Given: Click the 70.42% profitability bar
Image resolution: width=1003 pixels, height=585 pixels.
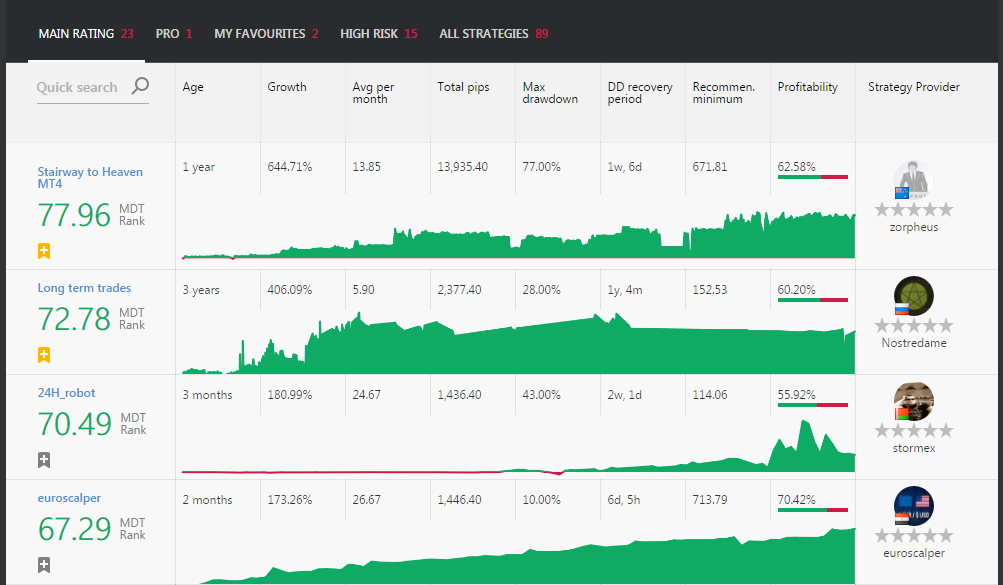Looking at the screenshot, I should (x=812, y=510).
